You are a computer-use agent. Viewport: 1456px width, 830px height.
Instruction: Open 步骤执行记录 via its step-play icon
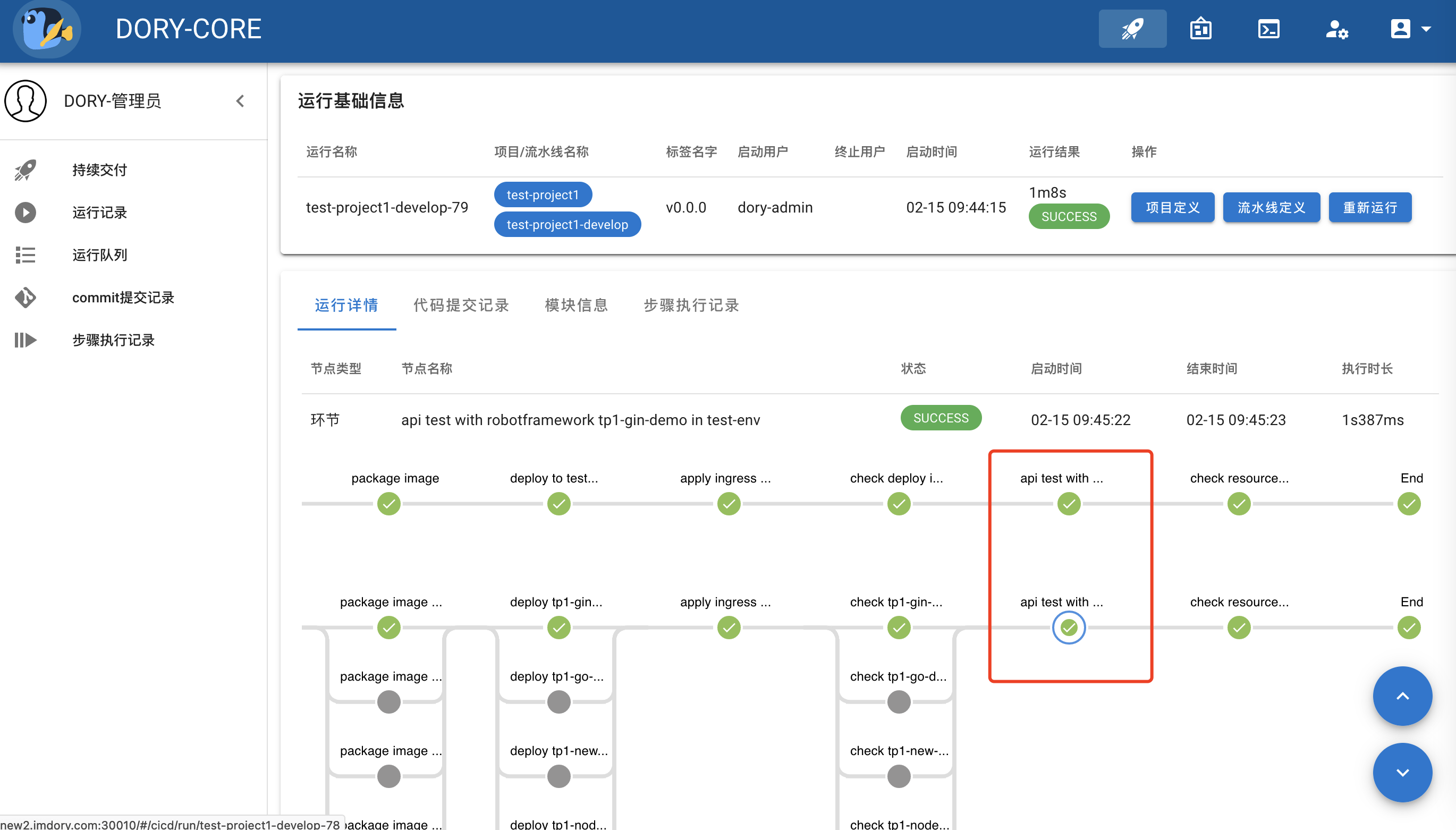(x=25, y=340)
